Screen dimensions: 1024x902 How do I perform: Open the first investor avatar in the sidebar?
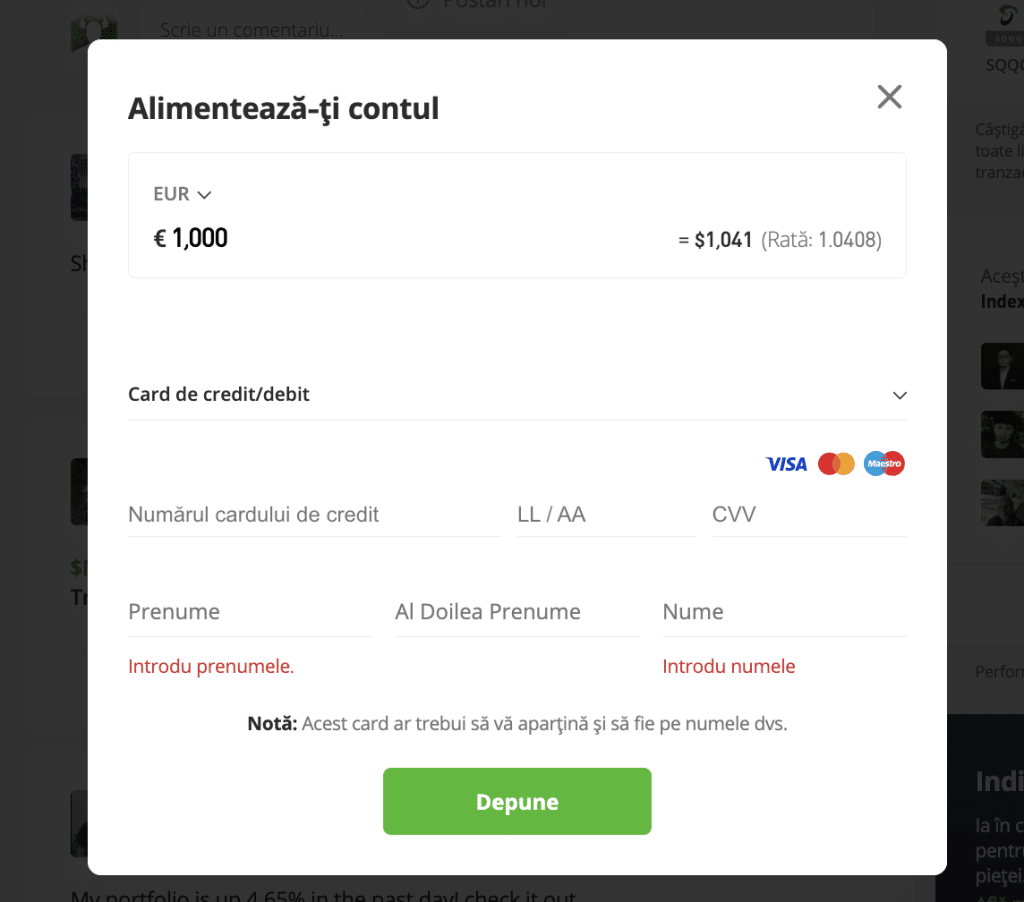pyautogui.click(x=1005, y=366)
